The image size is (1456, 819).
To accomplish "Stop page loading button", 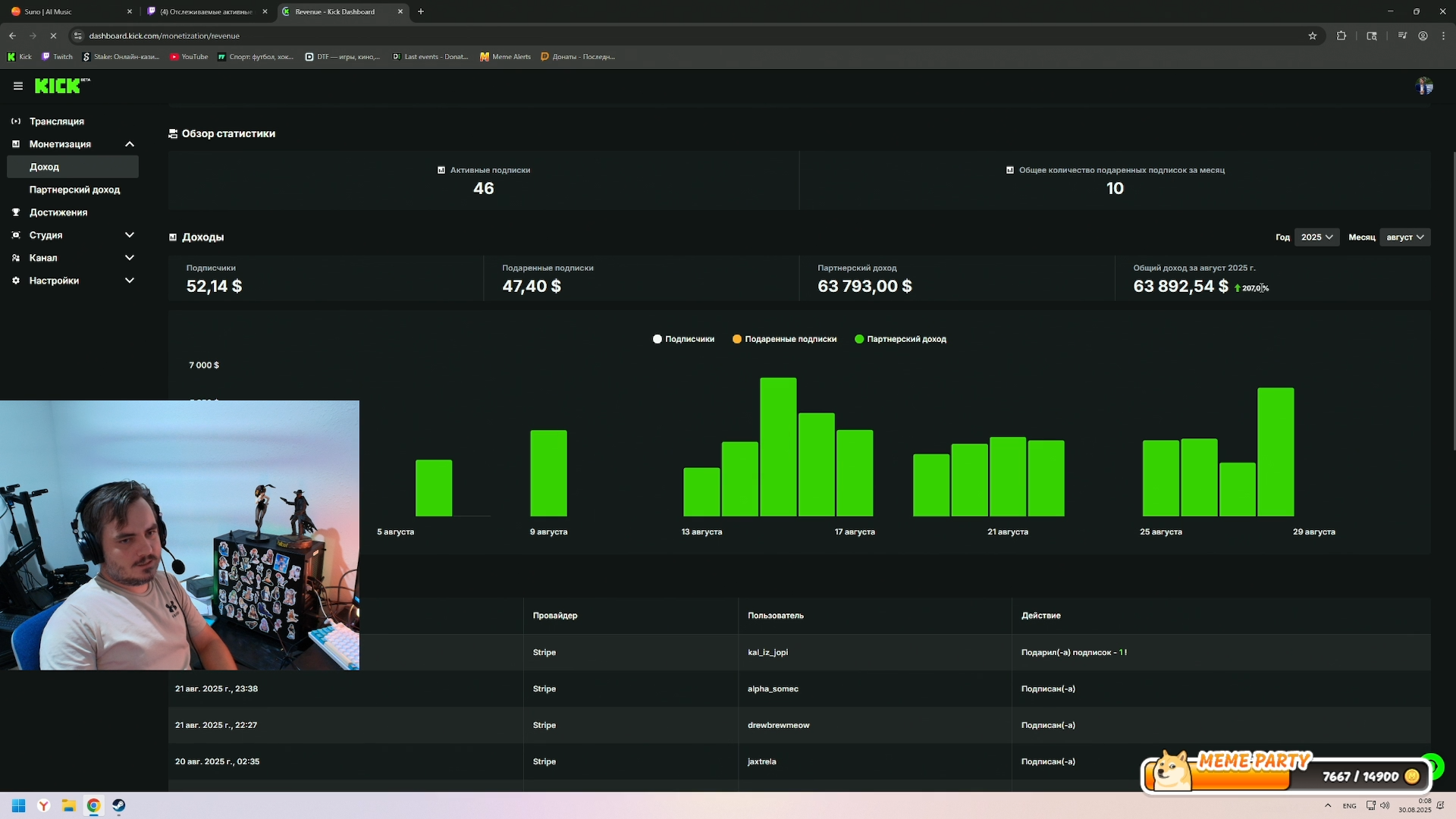I will pyautogui.click(x=53, y=36).
